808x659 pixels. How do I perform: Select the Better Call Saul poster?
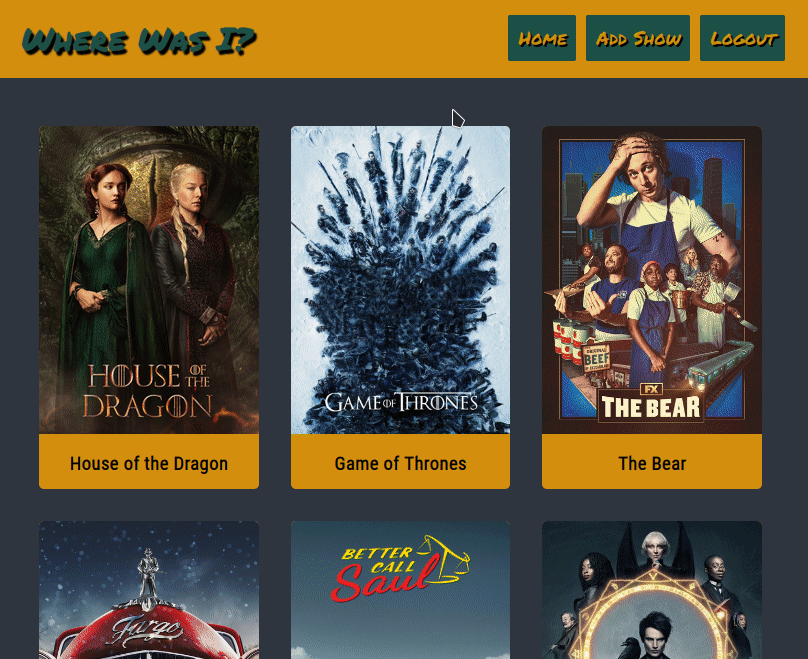click(400, 590)
